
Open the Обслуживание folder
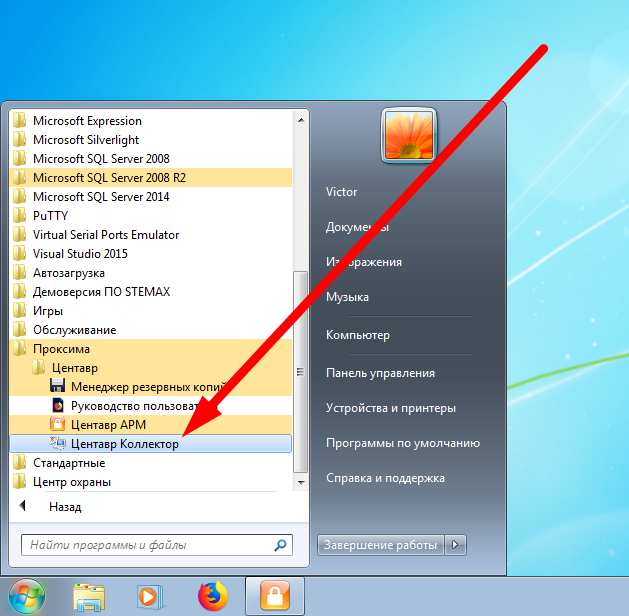tap(150, 330)
